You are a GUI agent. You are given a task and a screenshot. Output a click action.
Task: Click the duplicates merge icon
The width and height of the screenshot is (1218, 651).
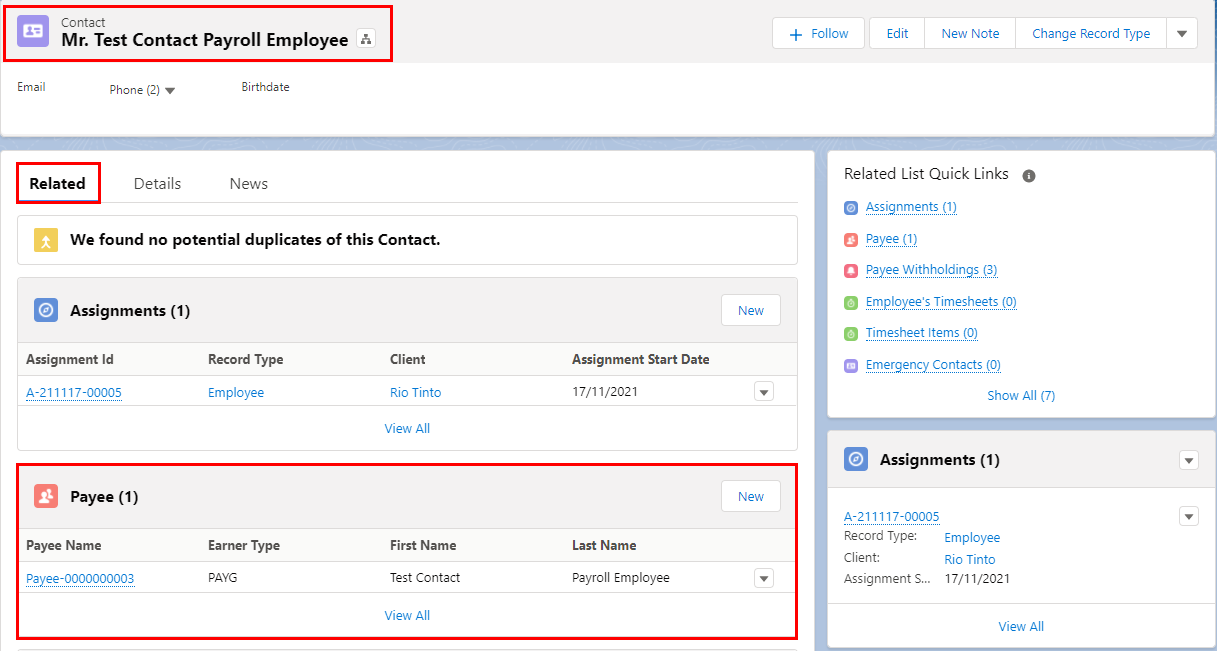click(x=46, y=240)
